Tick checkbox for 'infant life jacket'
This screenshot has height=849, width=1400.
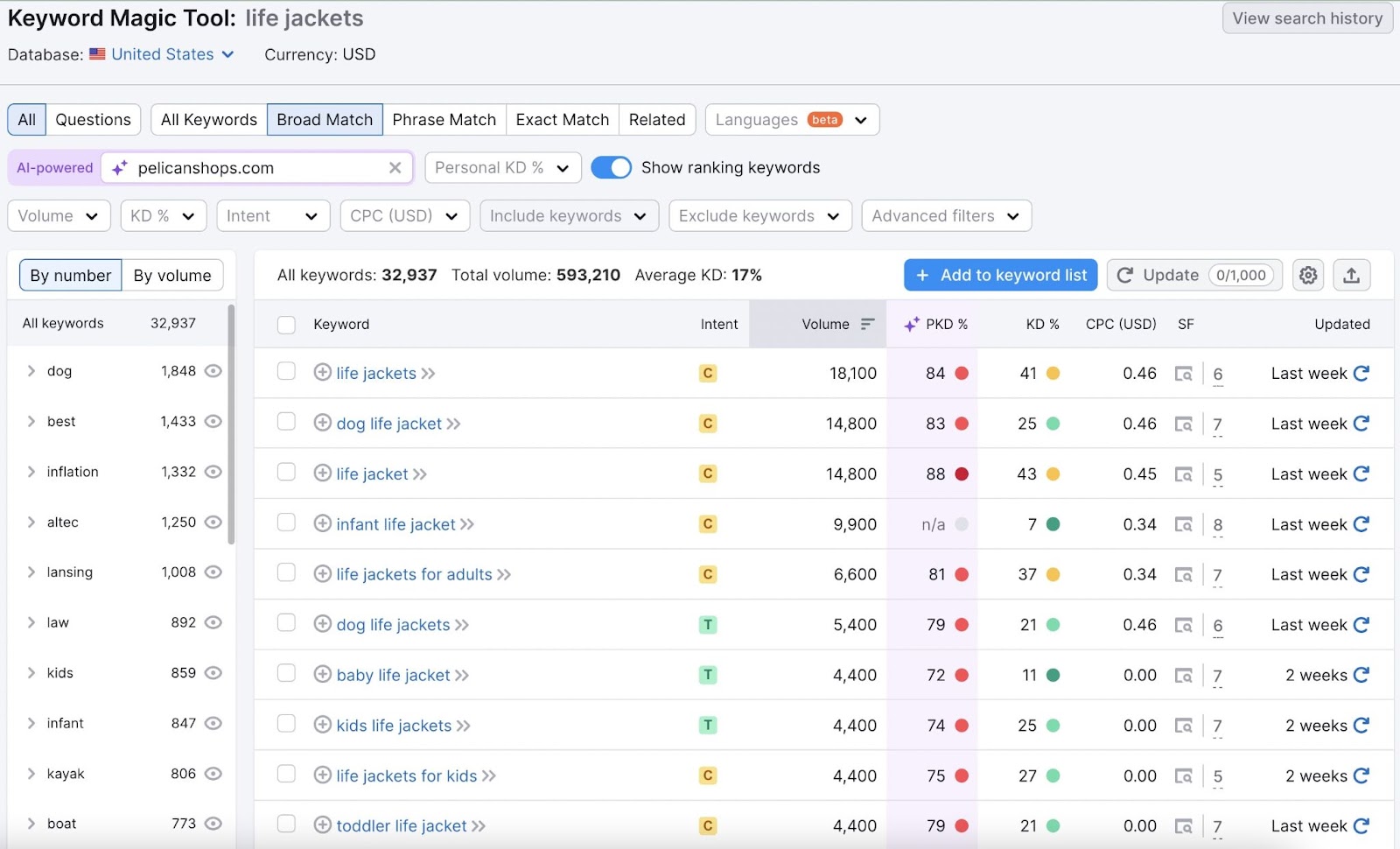[x=286, y=522]
